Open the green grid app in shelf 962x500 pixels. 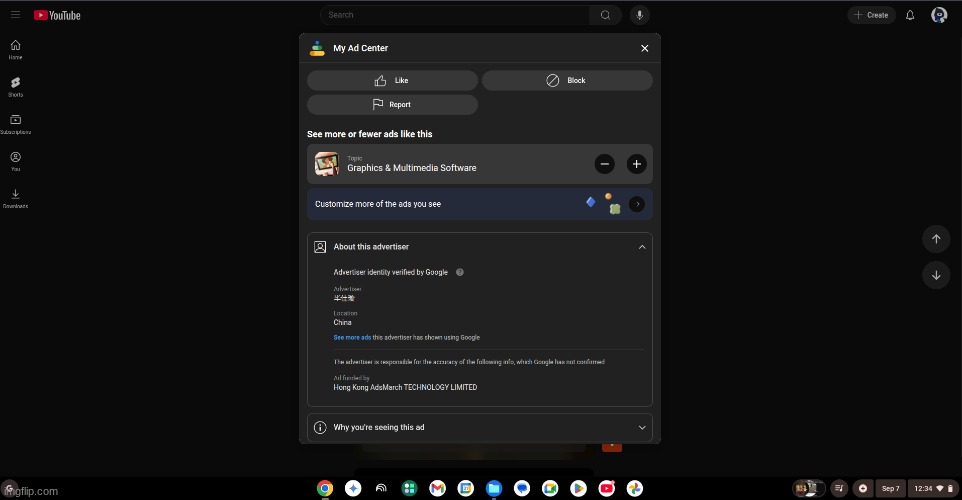[x=409, y=488]
